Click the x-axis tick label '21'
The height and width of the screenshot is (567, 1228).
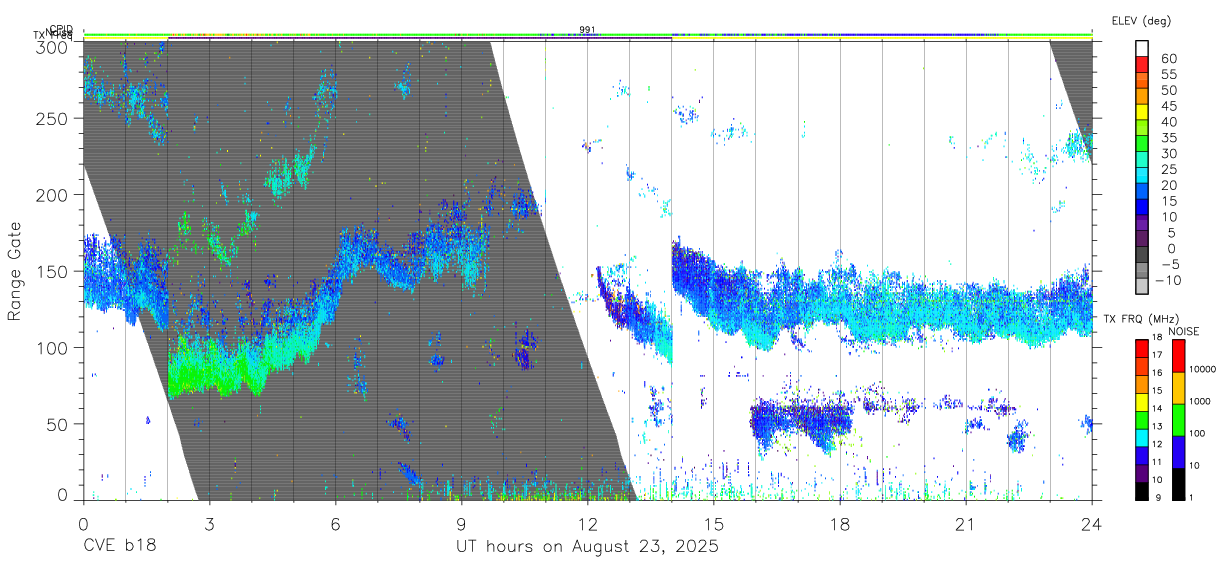(x=965, y=524)
